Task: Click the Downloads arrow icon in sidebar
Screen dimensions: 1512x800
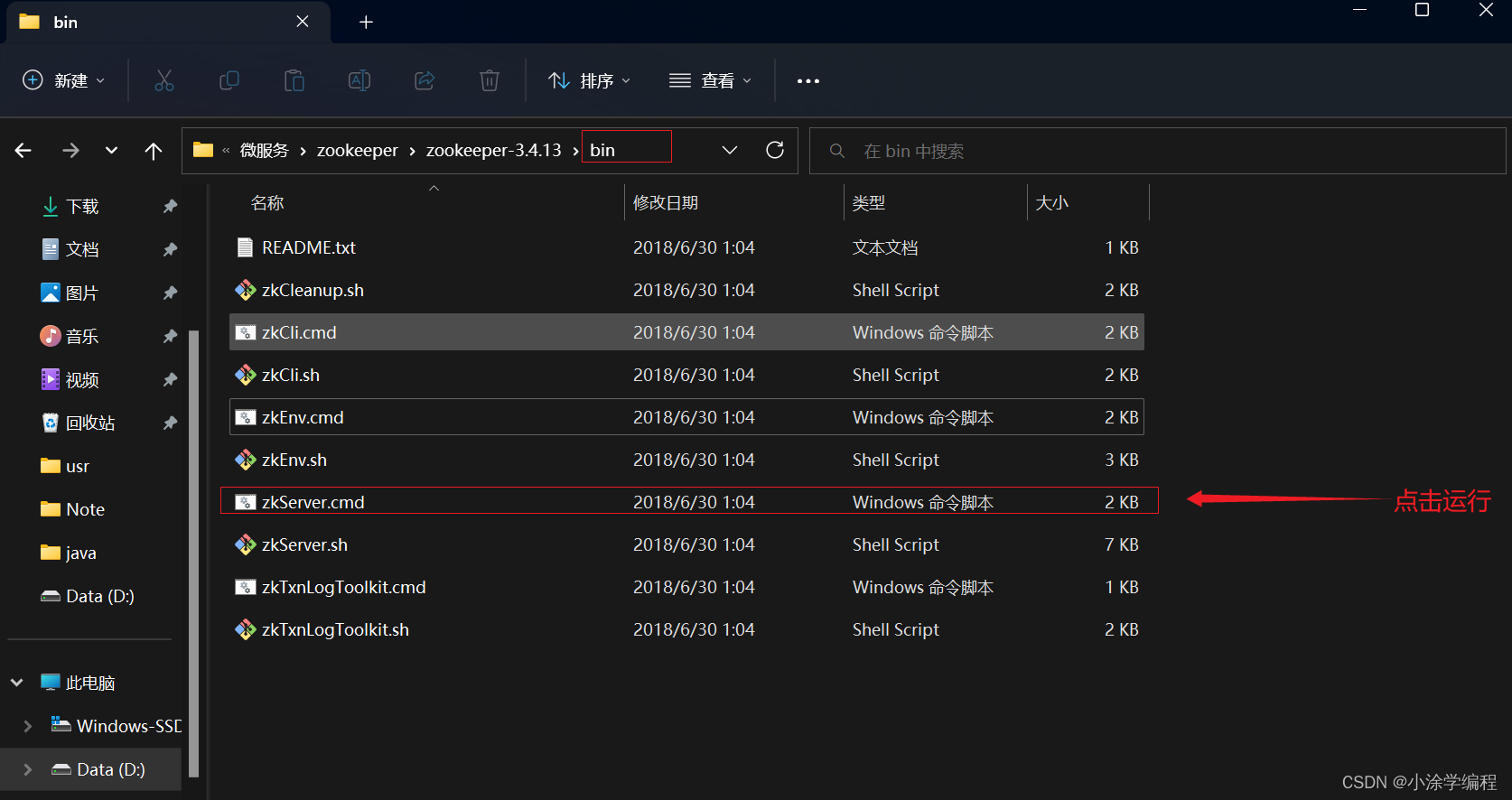Action: (x=51, y=207)
